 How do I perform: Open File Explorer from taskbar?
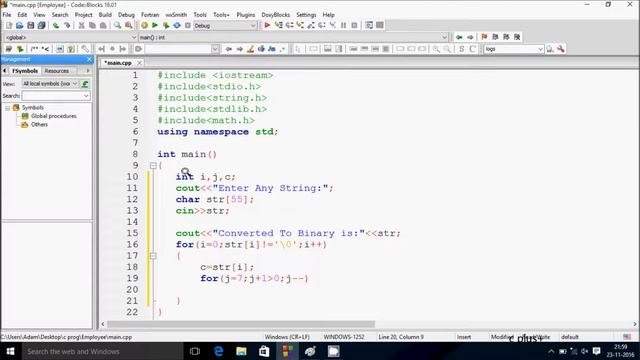click(x=241, y=351)
